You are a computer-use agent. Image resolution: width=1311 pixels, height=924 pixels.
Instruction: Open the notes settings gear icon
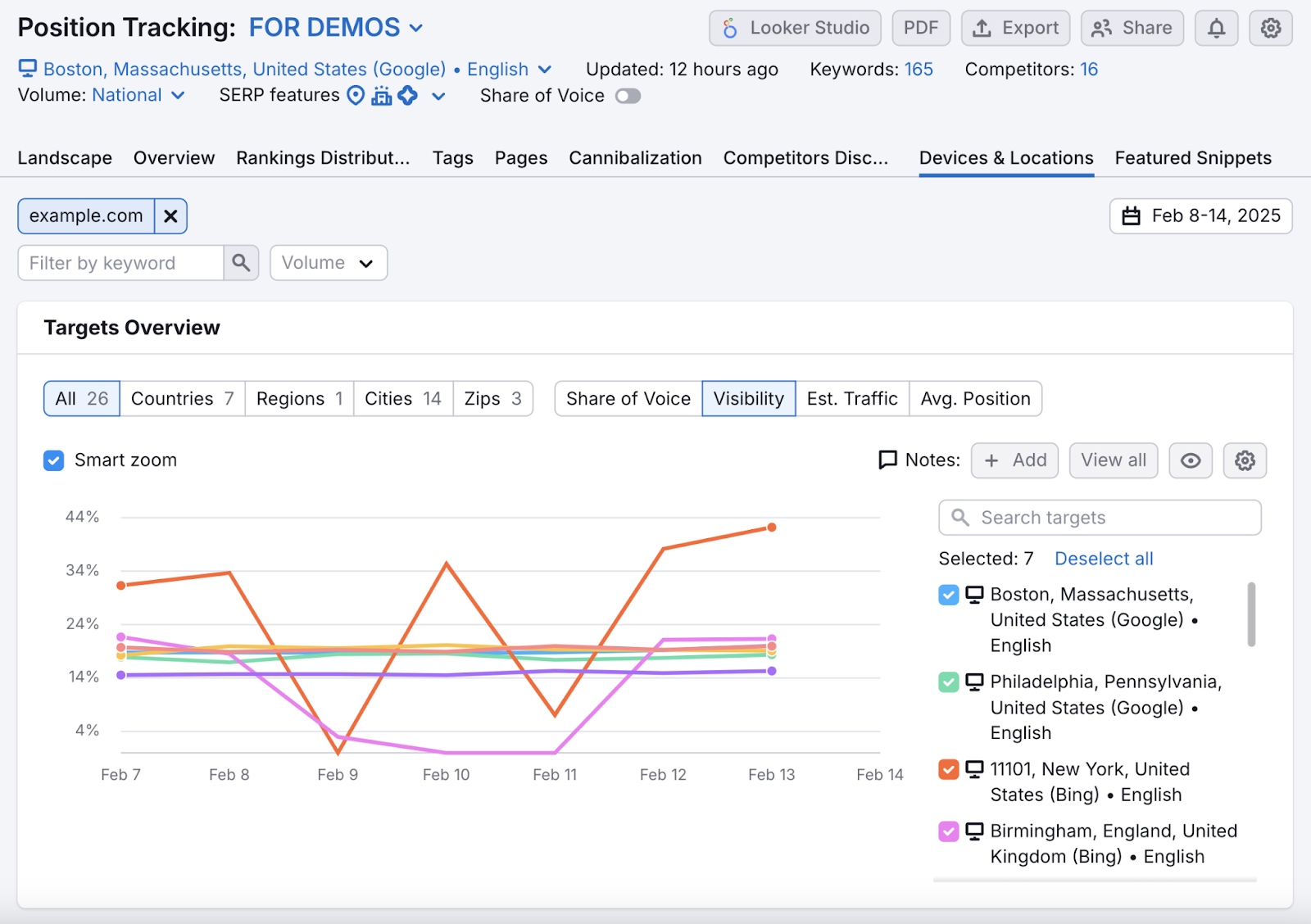1245,460
